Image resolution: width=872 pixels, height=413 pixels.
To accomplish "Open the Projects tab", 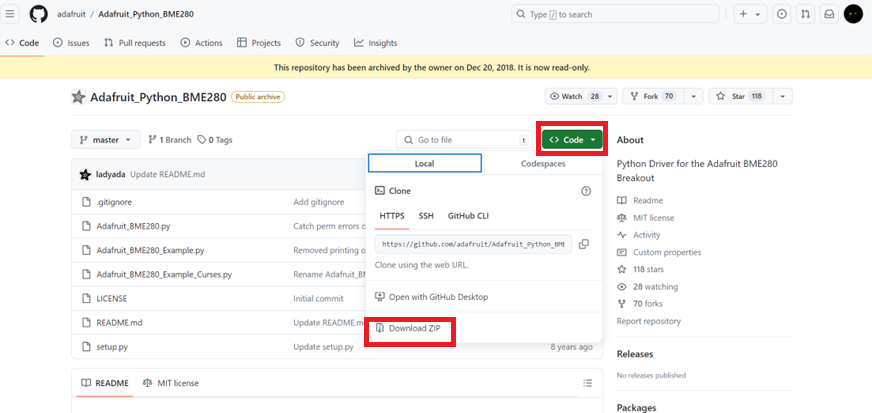I will pyautogui.click(x=259, y=43).
